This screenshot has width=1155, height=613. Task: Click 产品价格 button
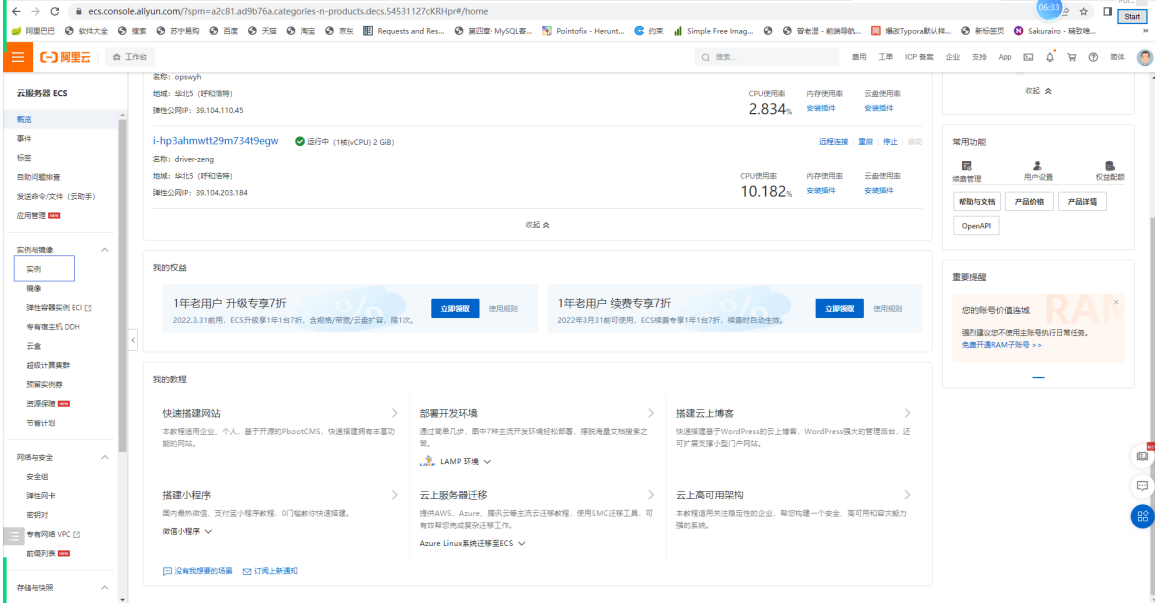point(1029,202)
